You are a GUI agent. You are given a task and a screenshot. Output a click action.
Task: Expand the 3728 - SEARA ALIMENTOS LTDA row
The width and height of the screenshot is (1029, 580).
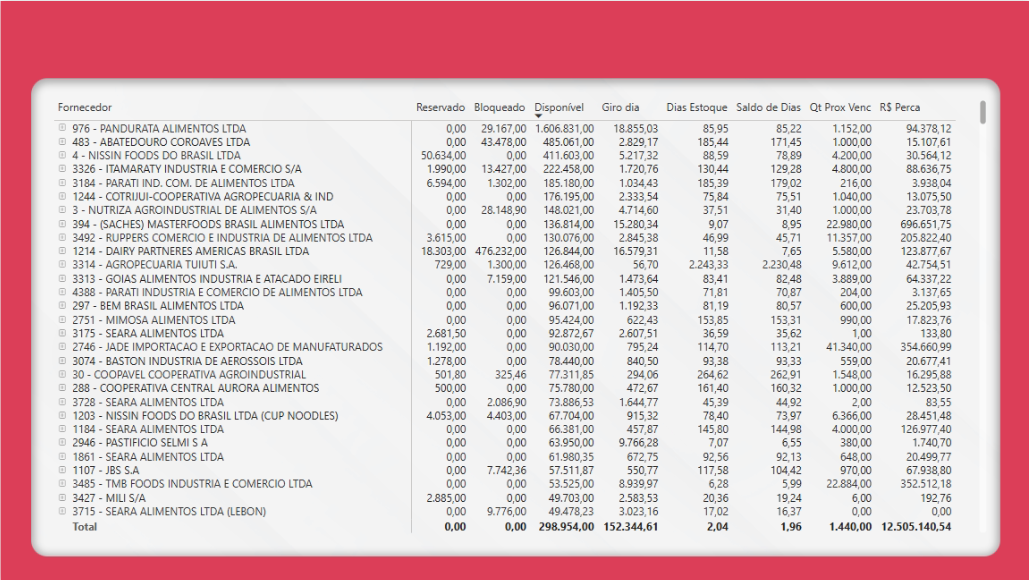coord(62,402)
